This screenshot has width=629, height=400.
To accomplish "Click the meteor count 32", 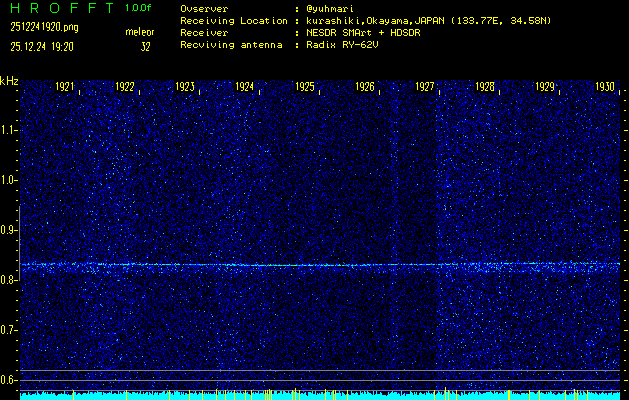I will point(145,47).
